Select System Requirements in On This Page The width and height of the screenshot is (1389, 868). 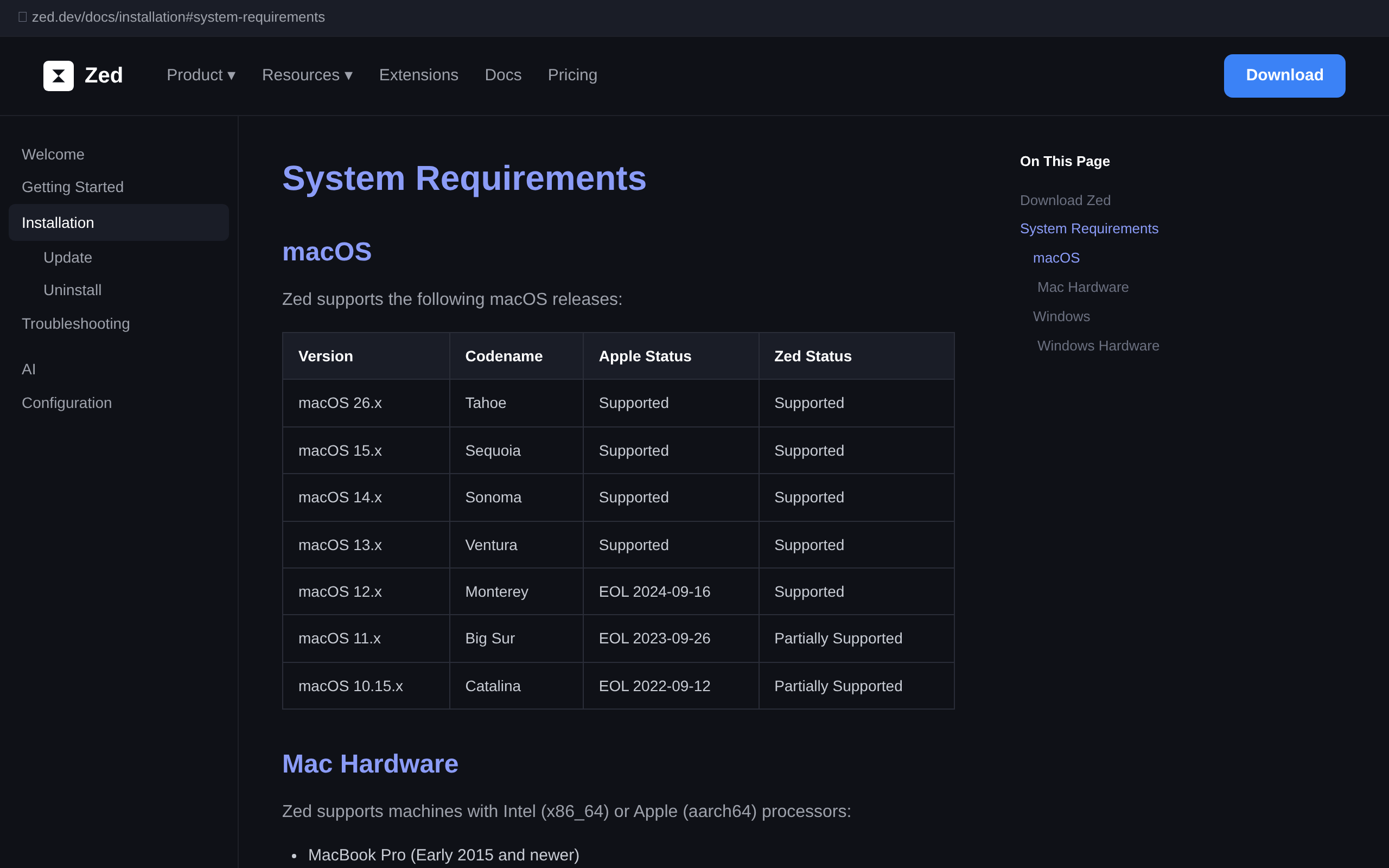click(1089, 228)
